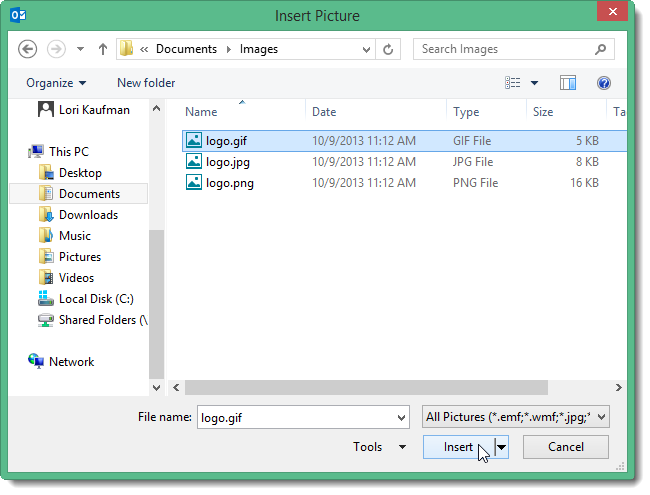Click the folder icon in address bar
This screenshot has height=495, width=650.
point(126,49)
